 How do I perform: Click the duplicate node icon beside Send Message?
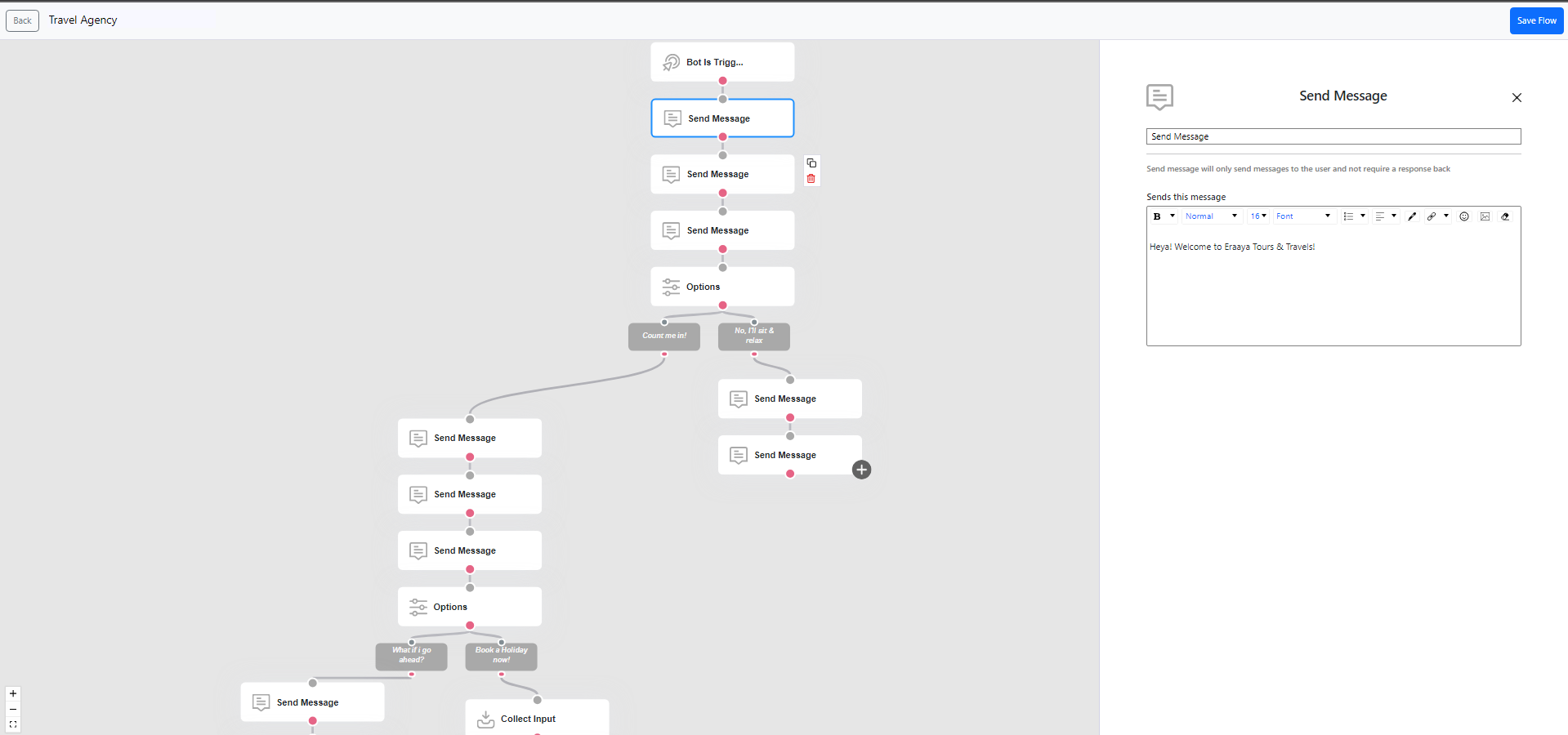pos(811,163)
